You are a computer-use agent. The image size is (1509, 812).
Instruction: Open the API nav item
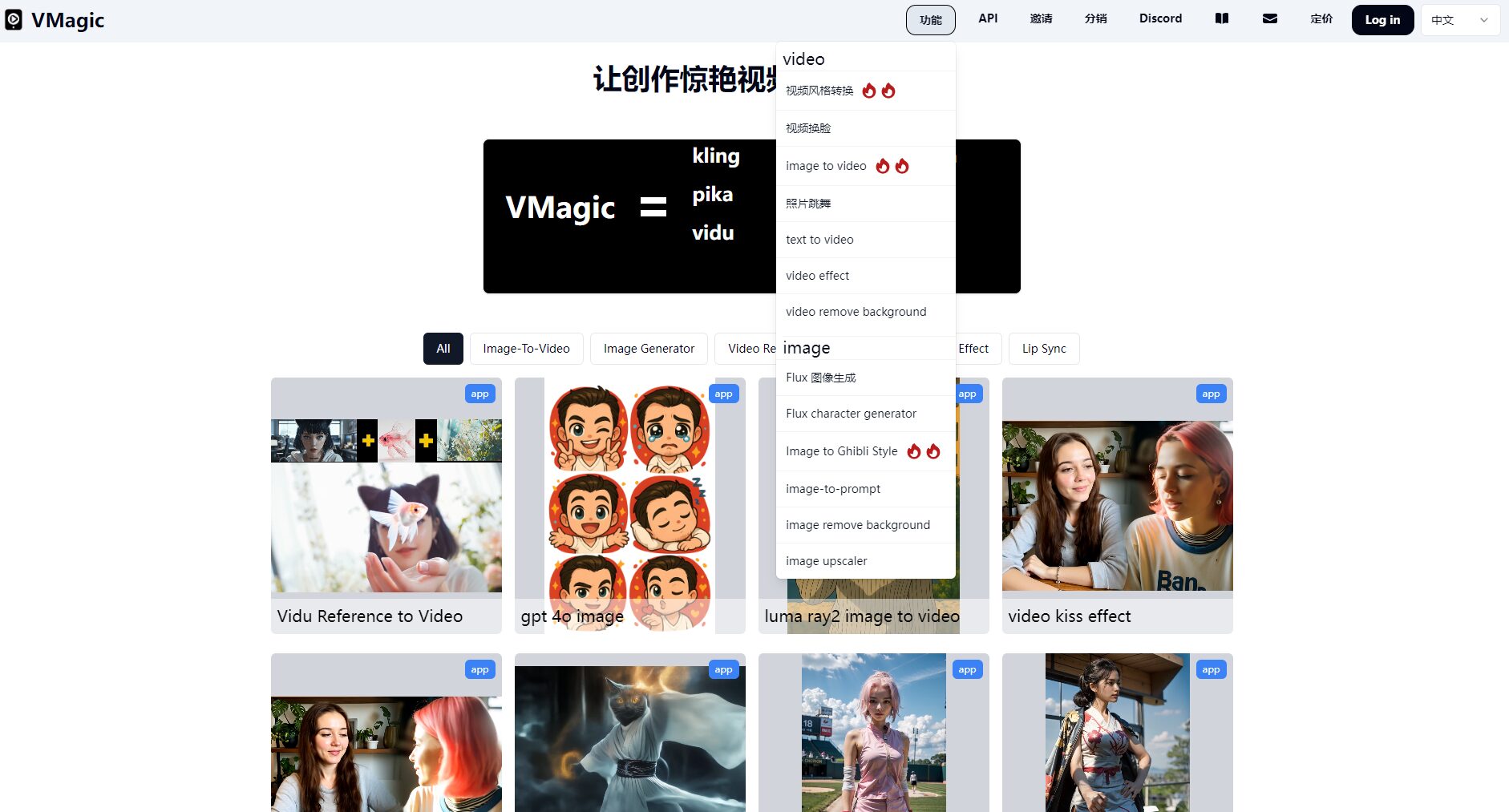988,18
